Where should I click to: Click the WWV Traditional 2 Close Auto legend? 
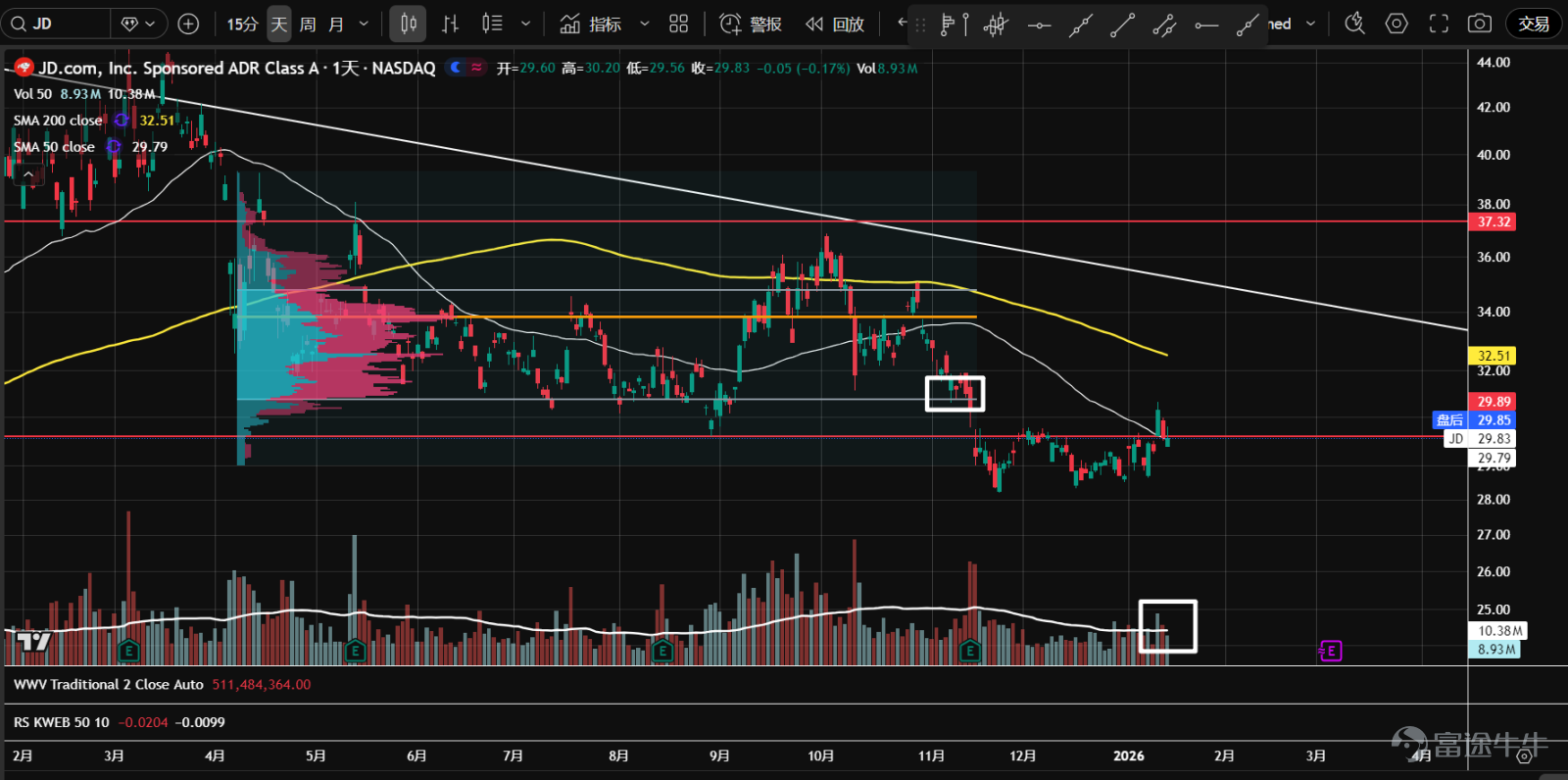click(x=109, y=685)
